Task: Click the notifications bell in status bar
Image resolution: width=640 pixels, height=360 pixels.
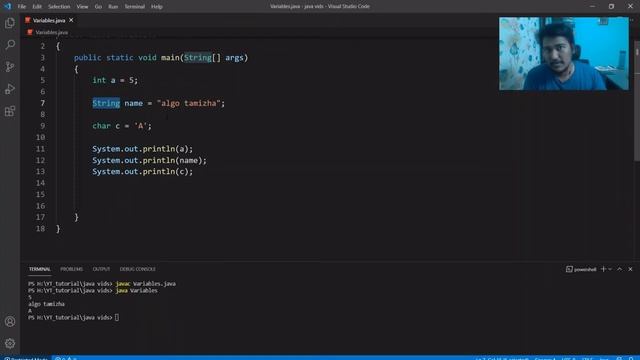Action: pyautogui.click(x=631, y=358)
